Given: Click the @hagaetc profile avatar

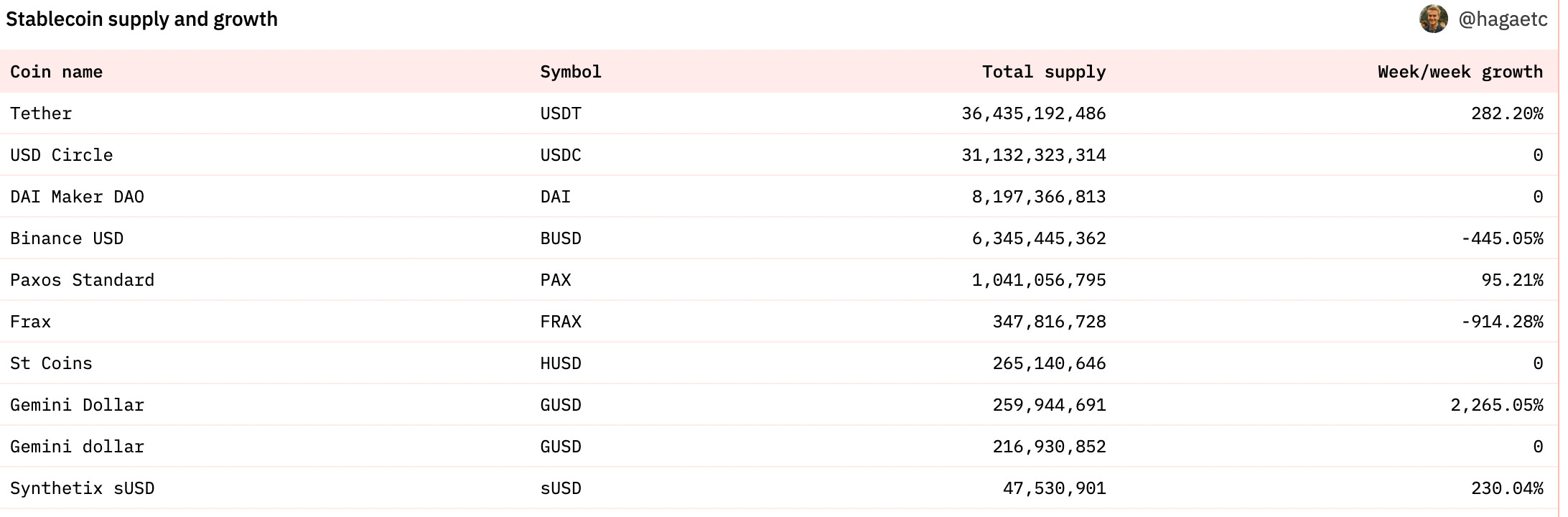Looking at the screenshot, I should point(1433,19).
